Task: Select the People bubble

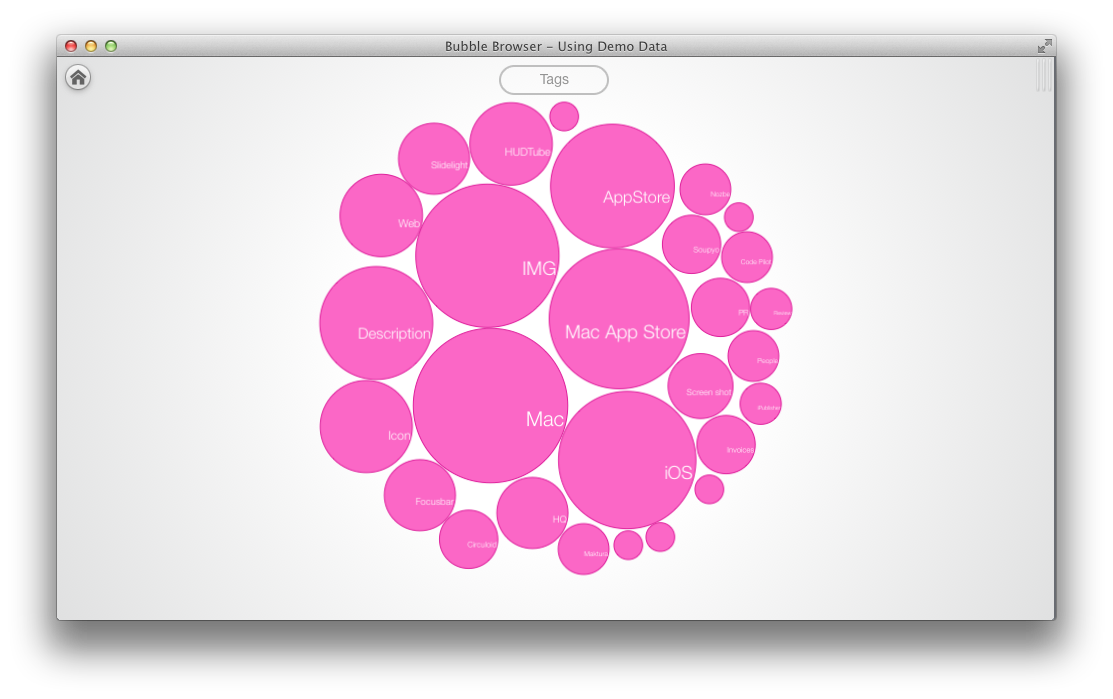Action: pos(754,356)
